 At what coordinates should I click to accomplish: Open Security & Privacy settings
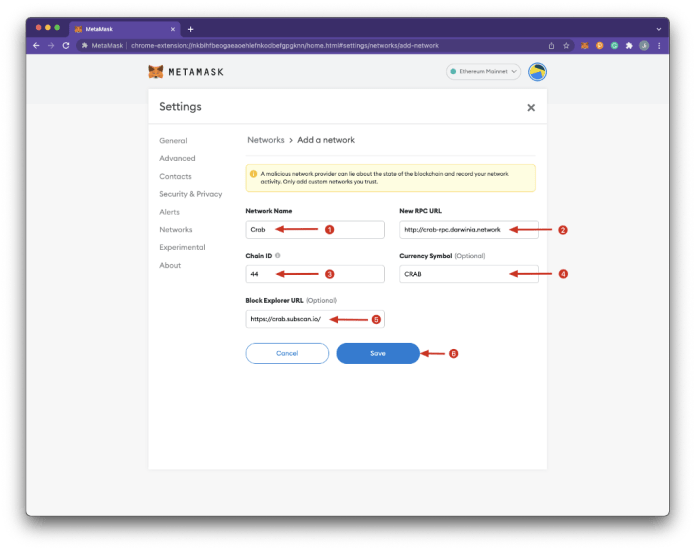(x=191, y=194)
